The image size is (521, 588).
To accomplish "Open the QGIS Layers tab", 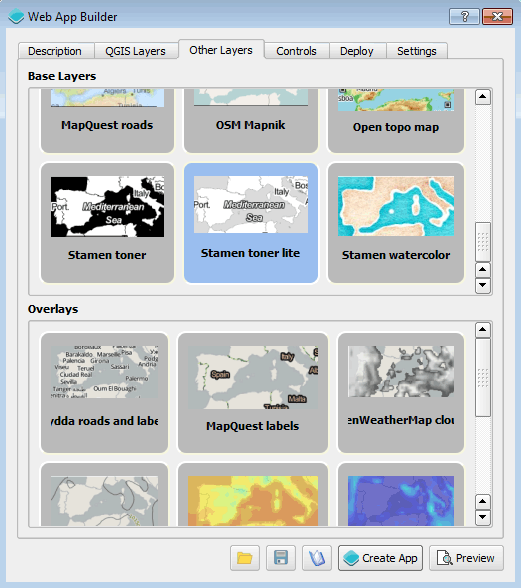I will click(x=135, y=51).
